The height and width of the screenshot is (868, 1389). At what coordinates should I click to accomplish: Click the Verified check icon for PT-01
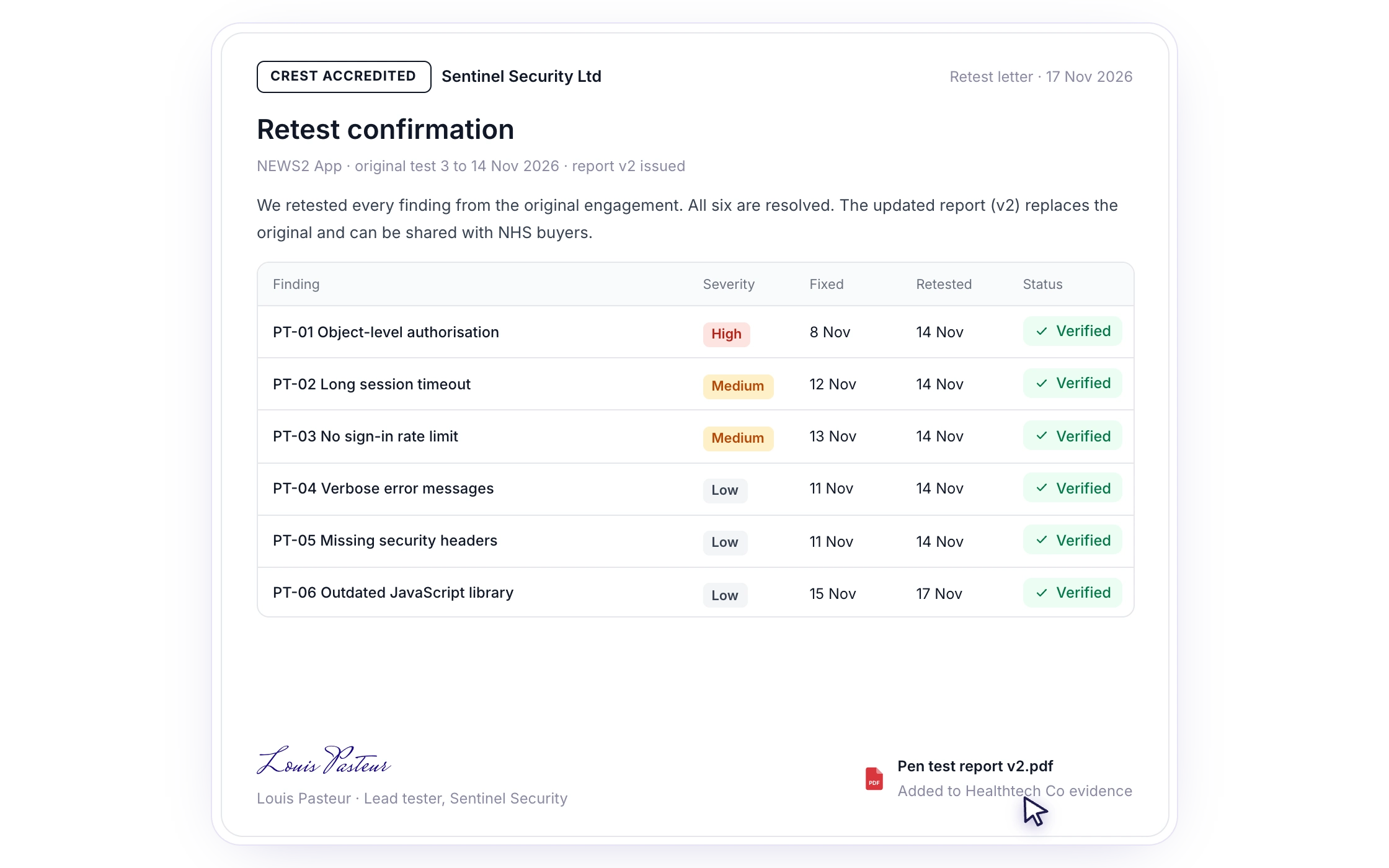coord(1042,331)
